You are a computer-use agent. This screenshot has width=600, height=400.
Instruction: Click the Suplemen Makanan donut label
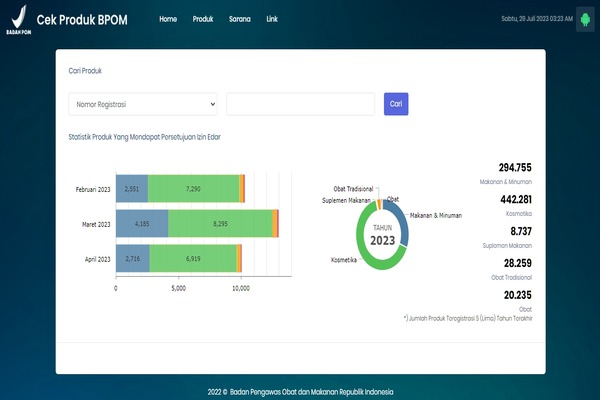coord(346,200)
